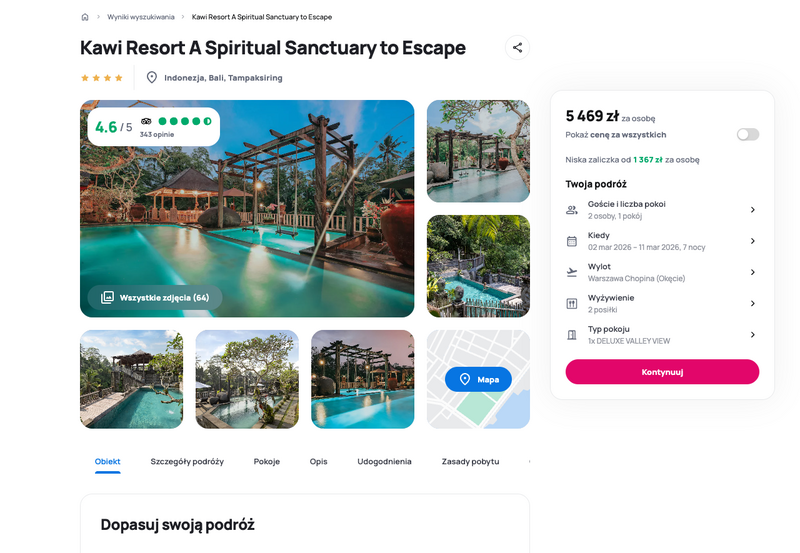The width and height of the screenshot is (800, 553).
Task: Click the home icon in breadcrumb
Action: click(x=85, y=17)
